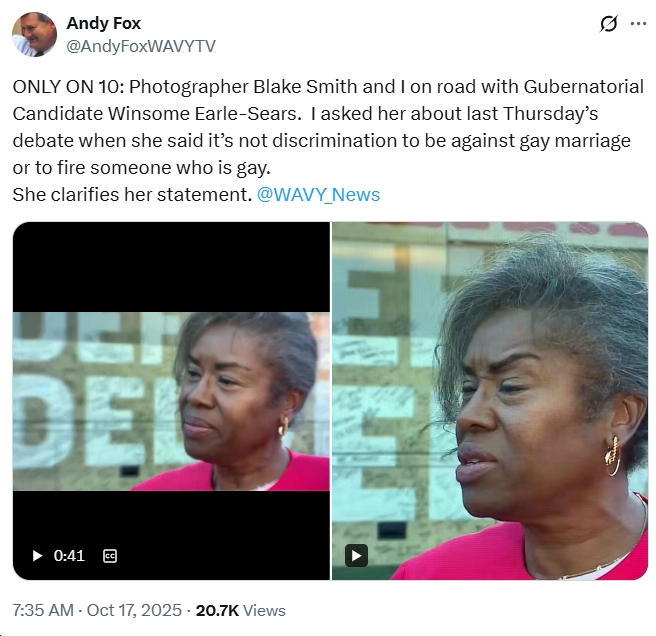
Task: Click the tweet text starting with ONLY ON 10
Action: coord(328,140)
